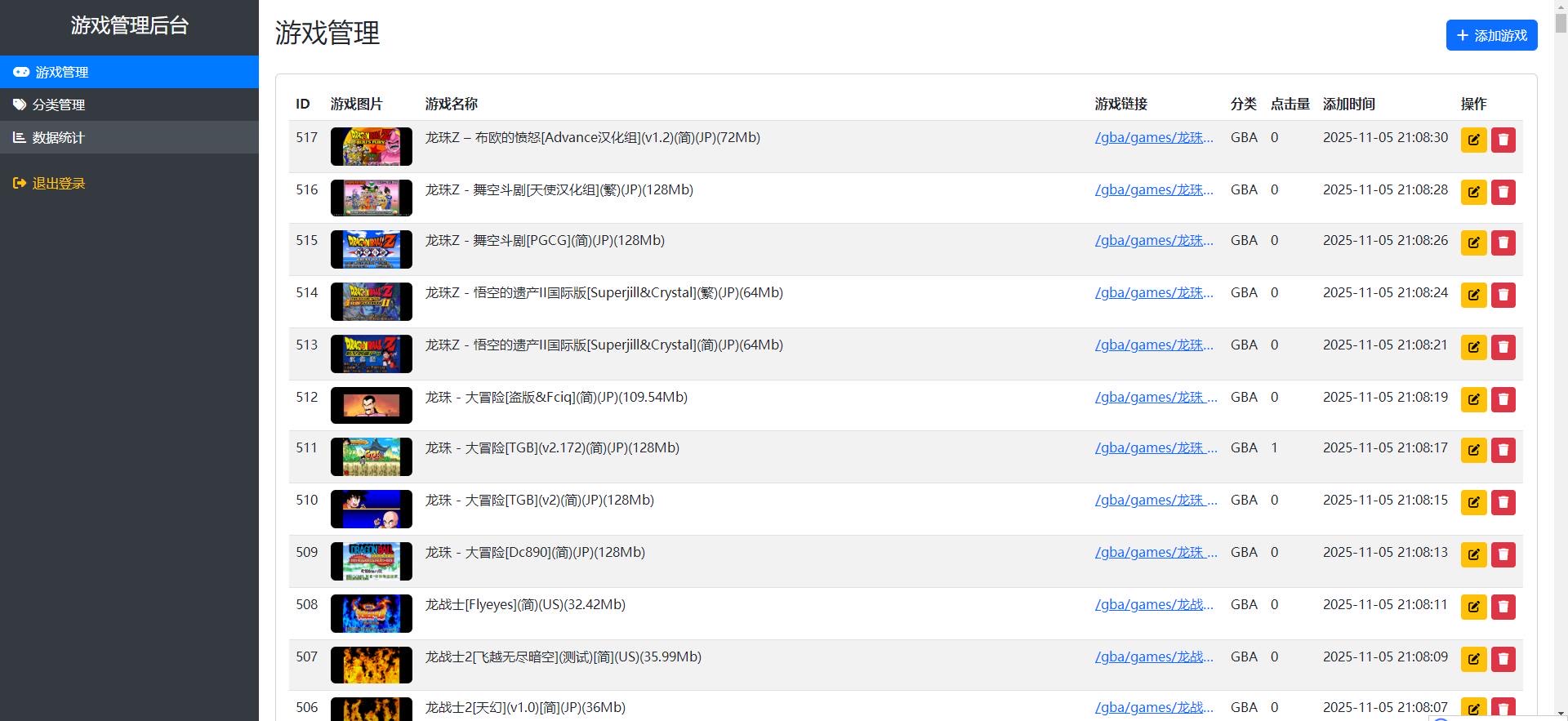1568x721 pixels.
Task: Click 游戏链接 column header
Action: tap(1121, 104)
